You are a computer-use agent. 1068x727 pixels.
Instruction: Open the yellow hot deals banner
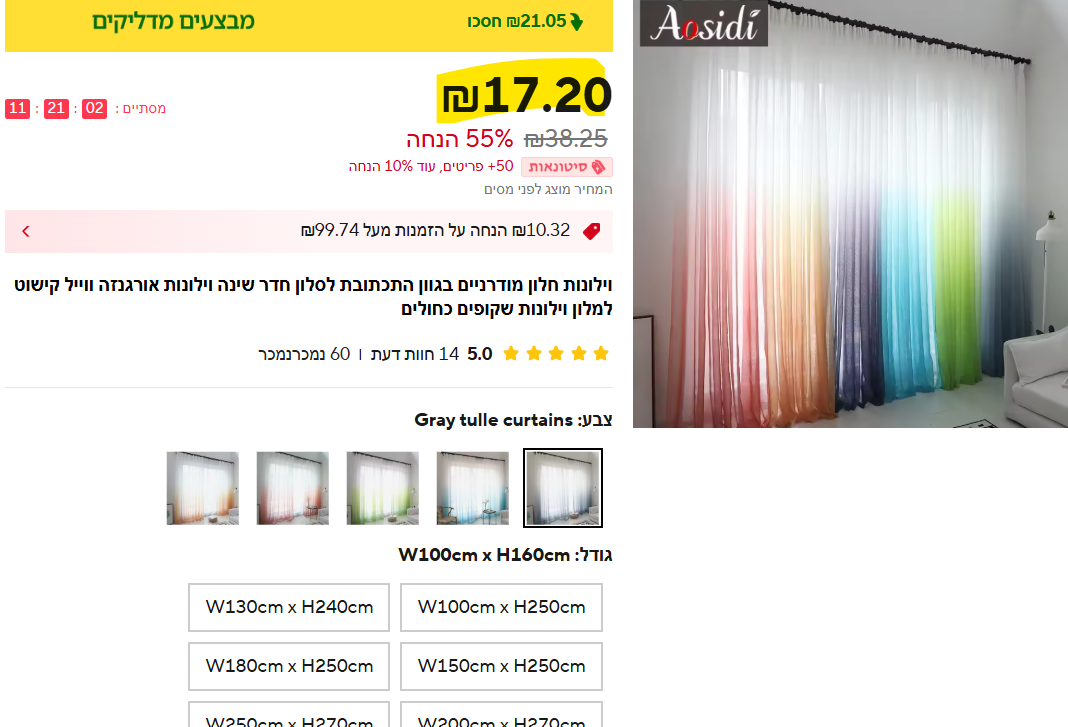point(309,25)
